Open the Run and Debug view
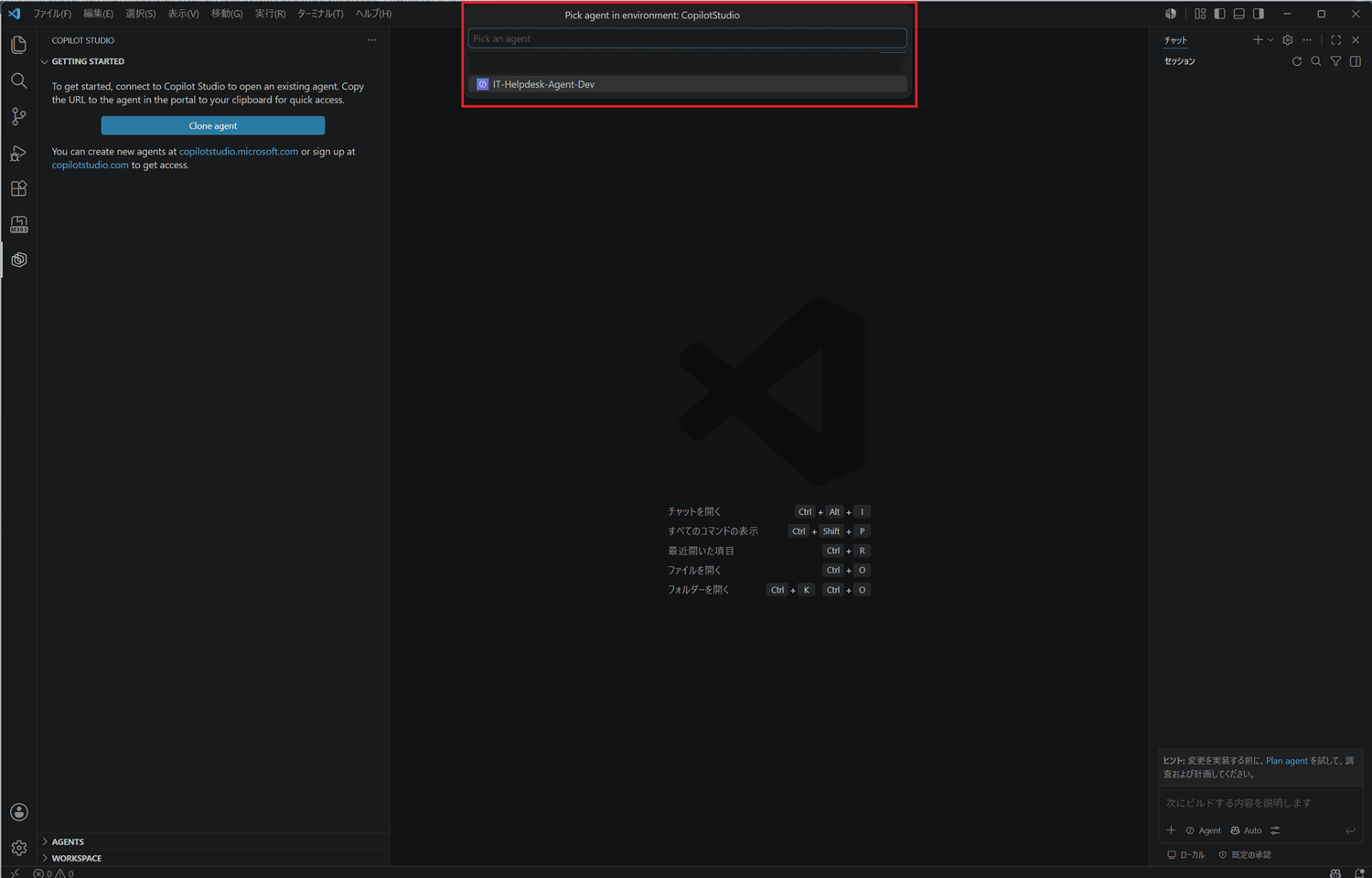1372x878 pixels. click(x=18, y=153)
